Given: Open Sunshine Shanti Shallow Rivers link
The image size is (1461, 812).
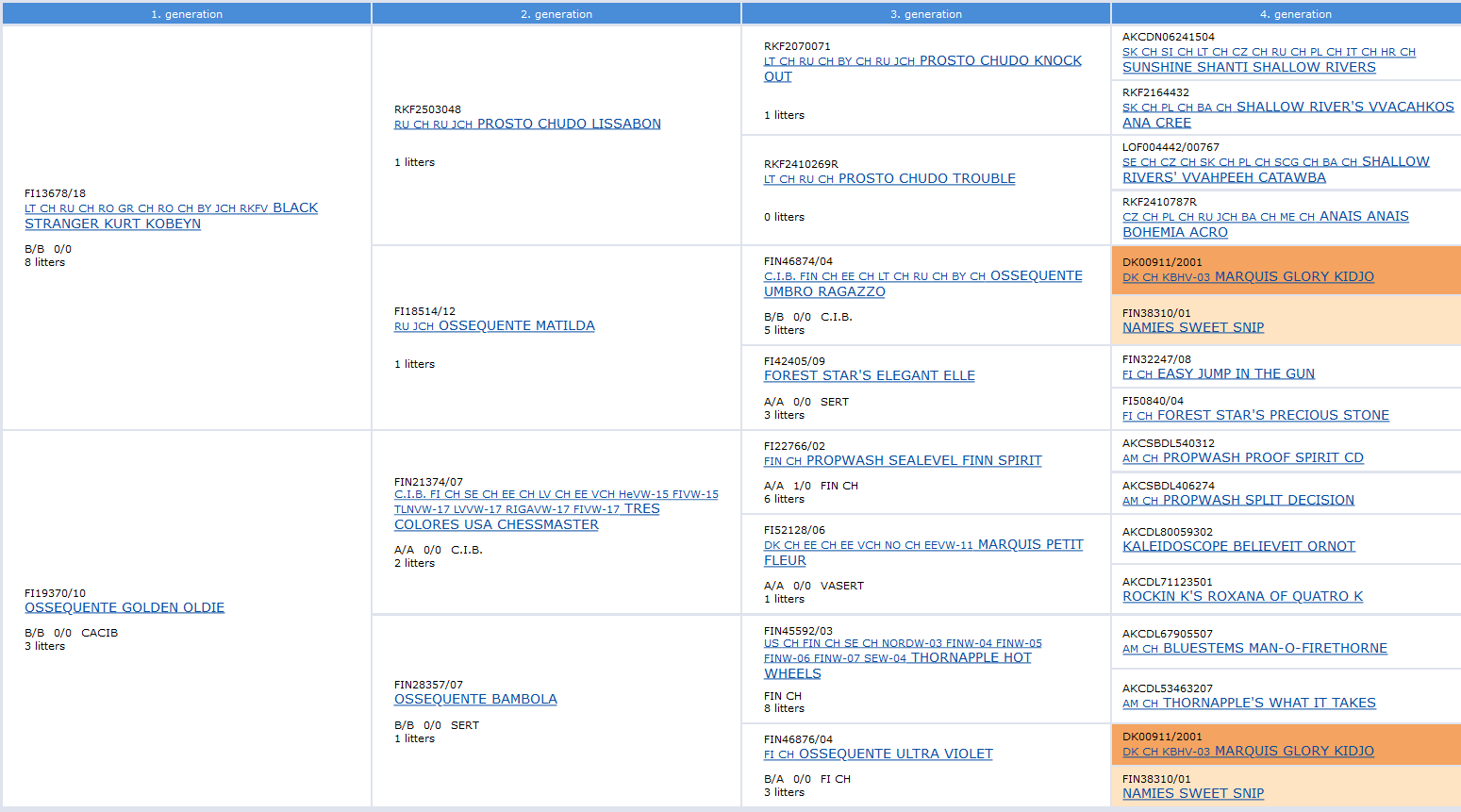Looking at the screenshot, I should (1249, 67).
